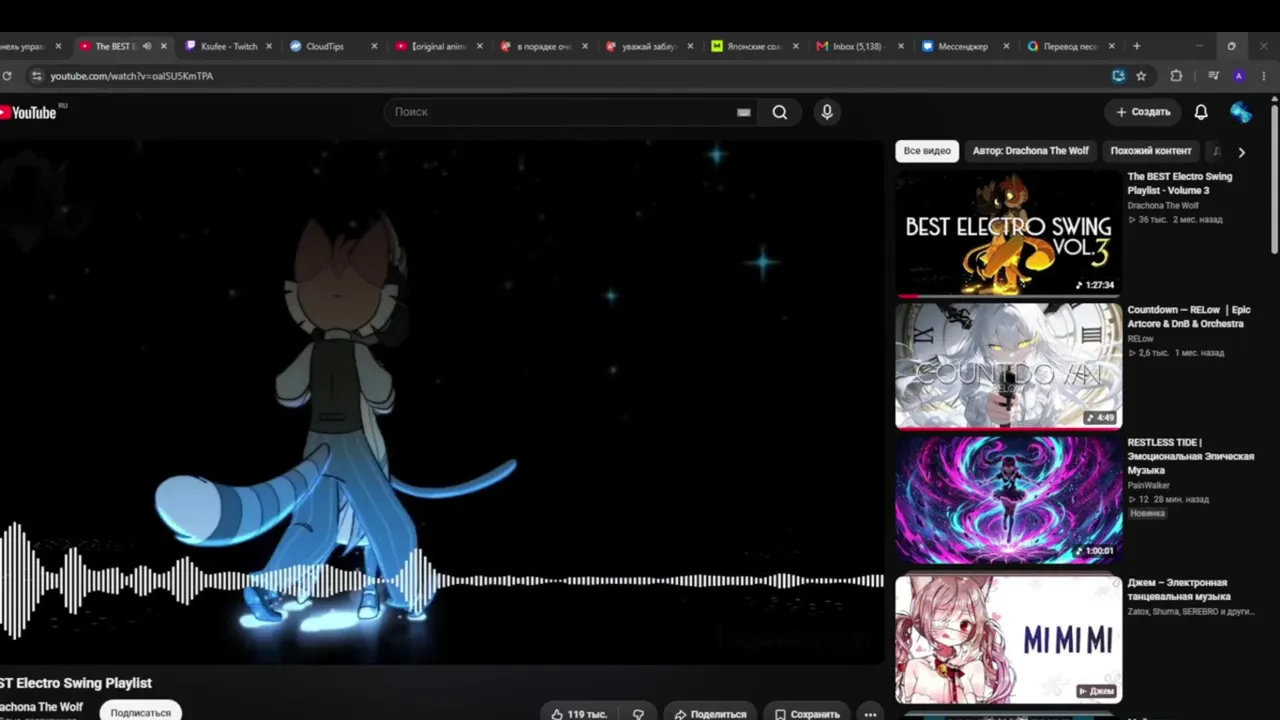This screenshot has height=720, width=1280.
Task: Close the browser window
Action: point(1263,46)
